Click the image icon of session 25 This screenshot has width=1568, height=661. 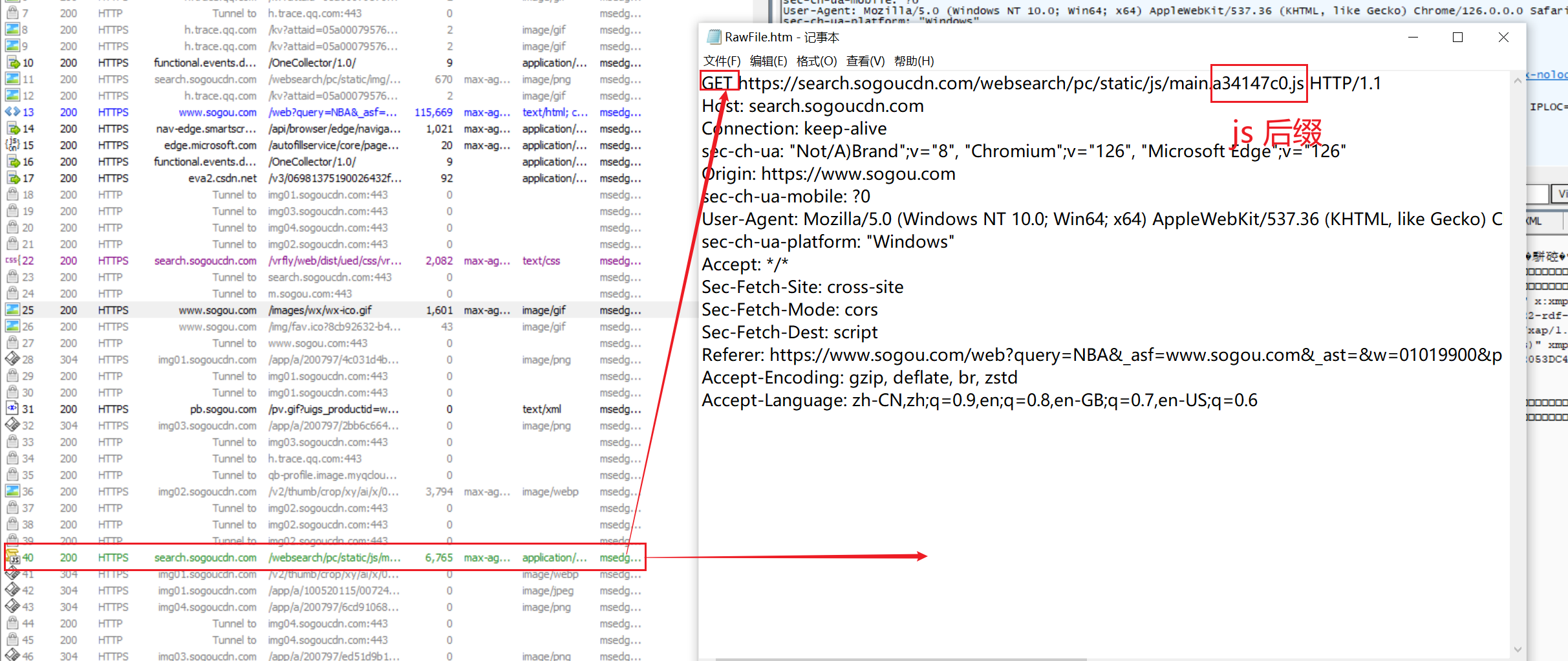[x=12, y=310]
